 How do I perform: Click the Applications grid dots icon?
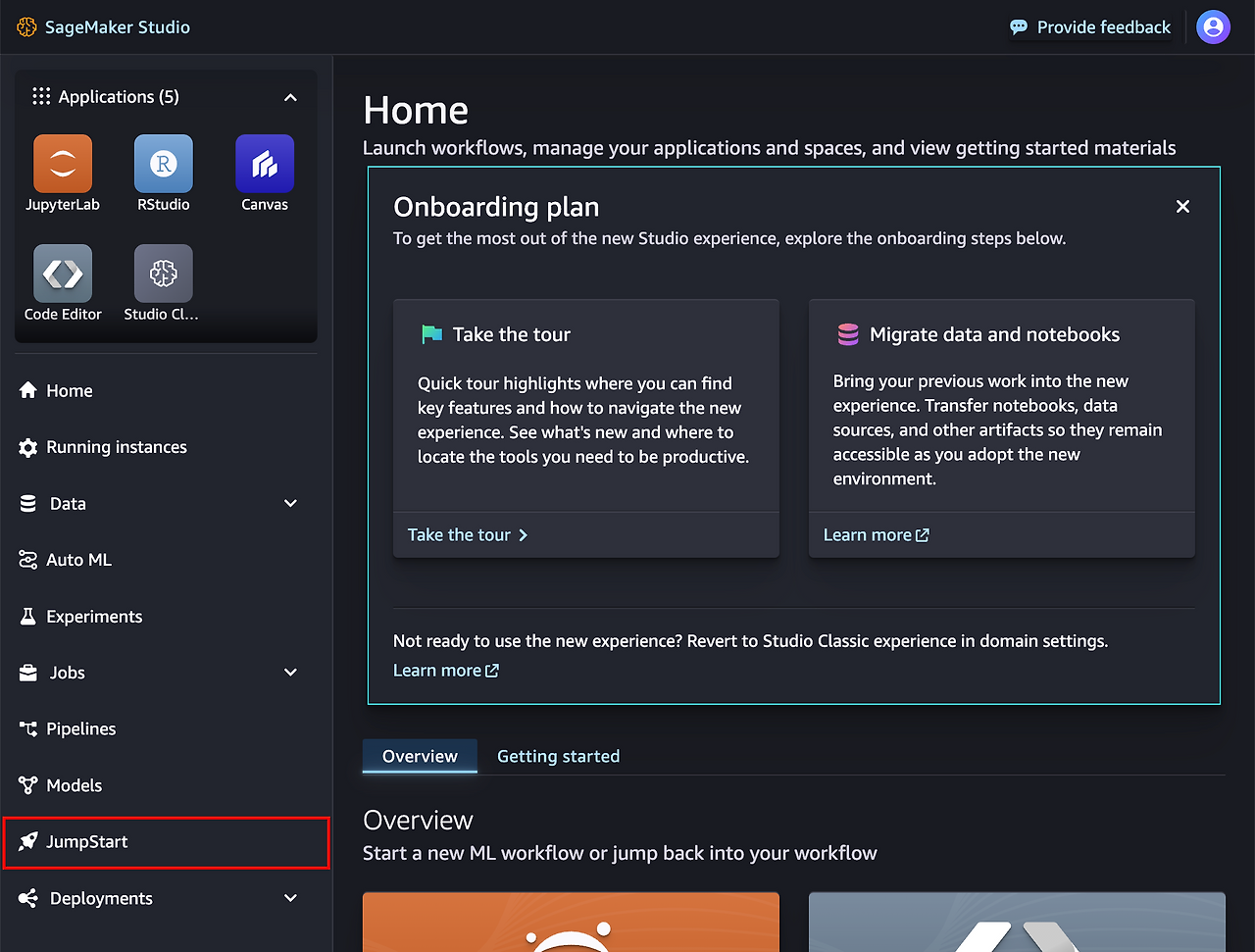pos(41,96)
